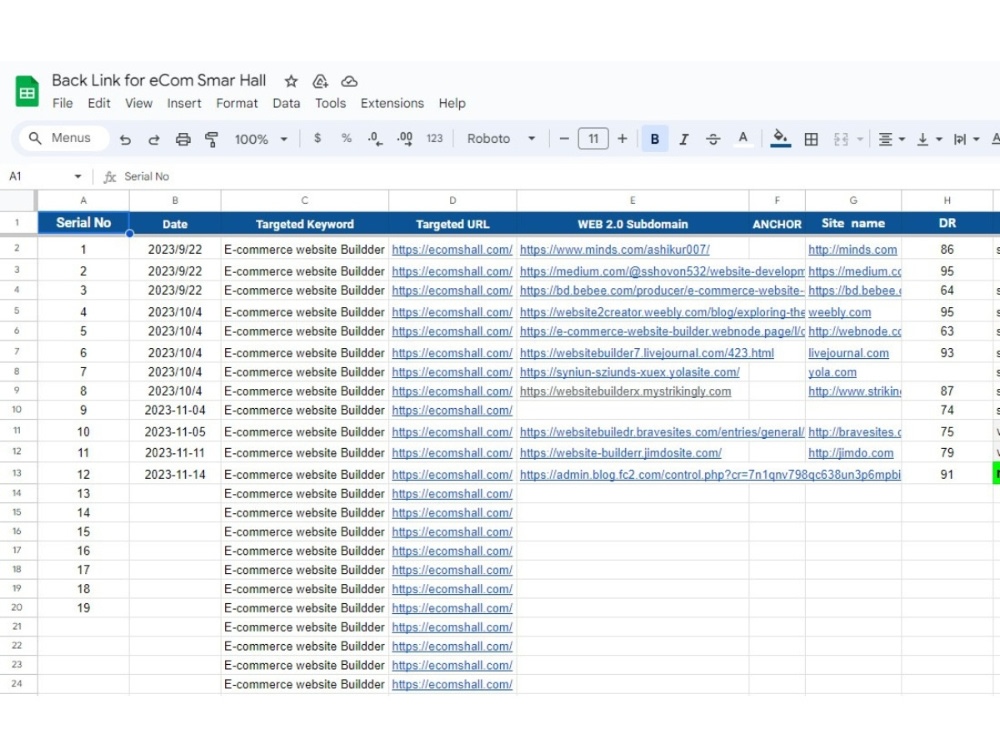Open vertical align dropdown

click(929, 139)
